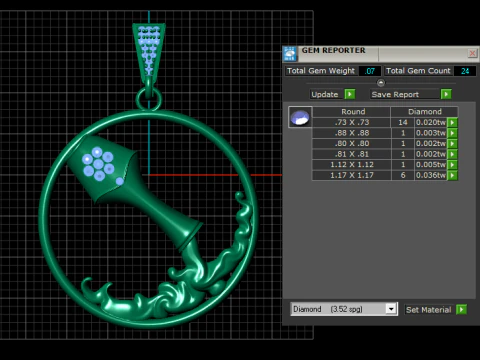Click the 0.003tw weight cell

click(x=431, y=133)
